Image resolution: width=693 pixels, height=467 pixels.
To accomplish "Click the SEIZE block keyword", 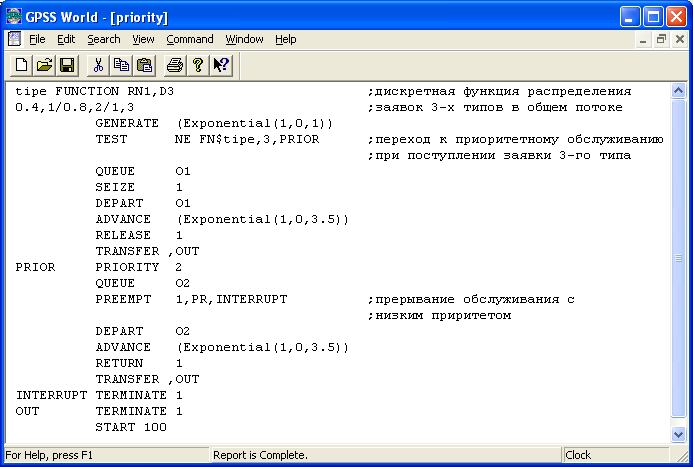I will point(115,187).
